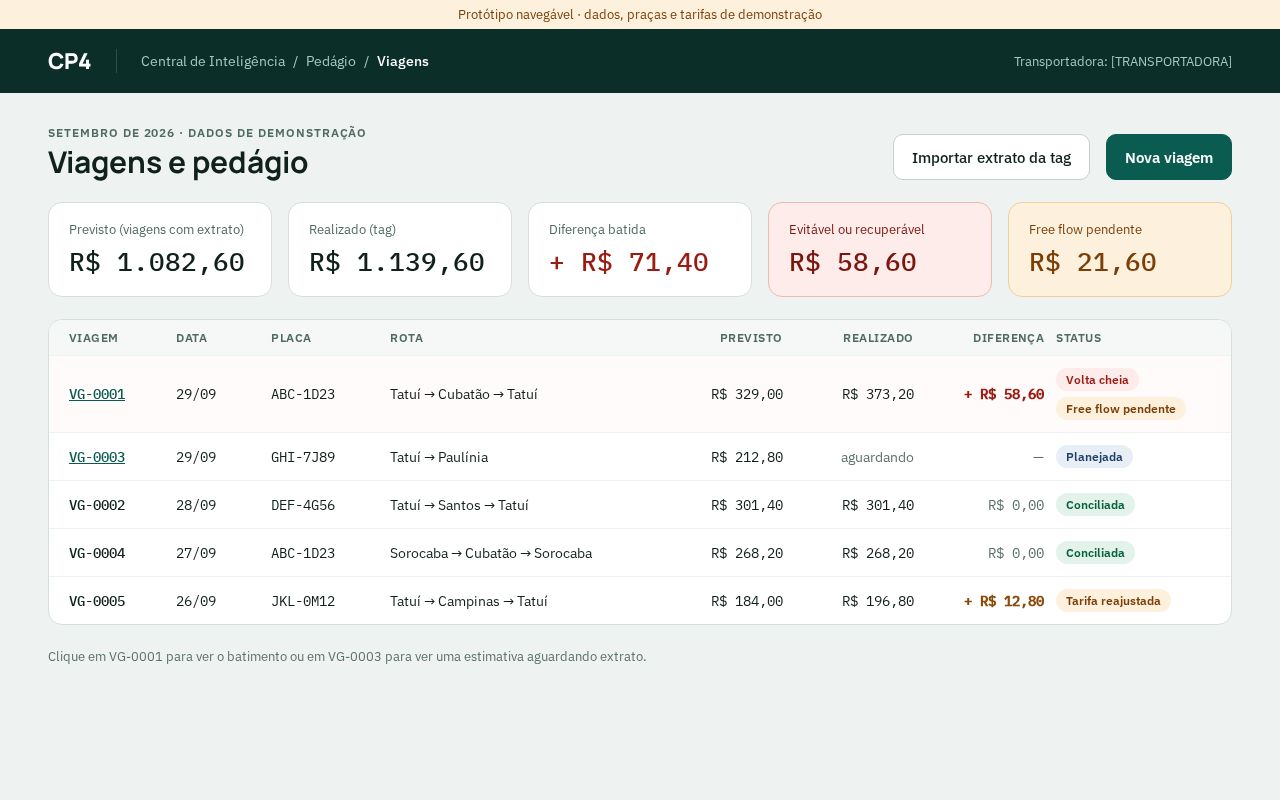Click the Data column header
Viewport: 1280px width, 800px height.
[x=192, y=338]
